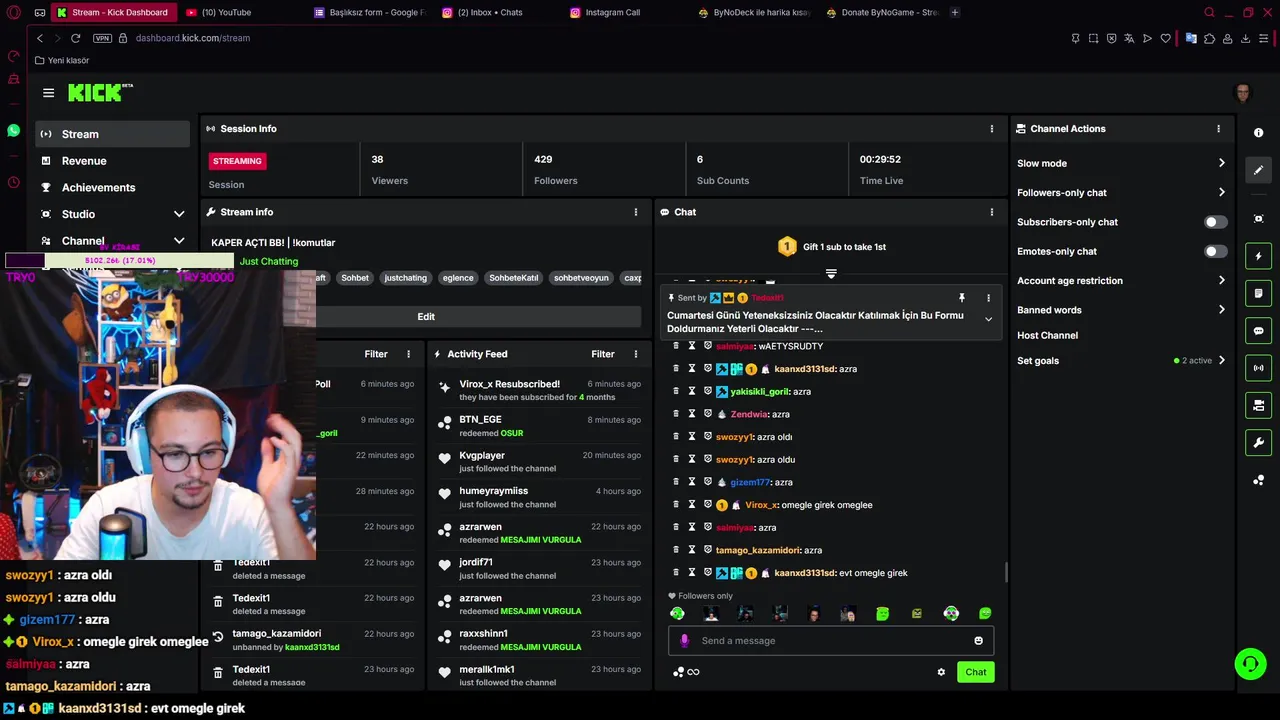Click the green headset support button

pyautogui.click(x=1249, y=663)
